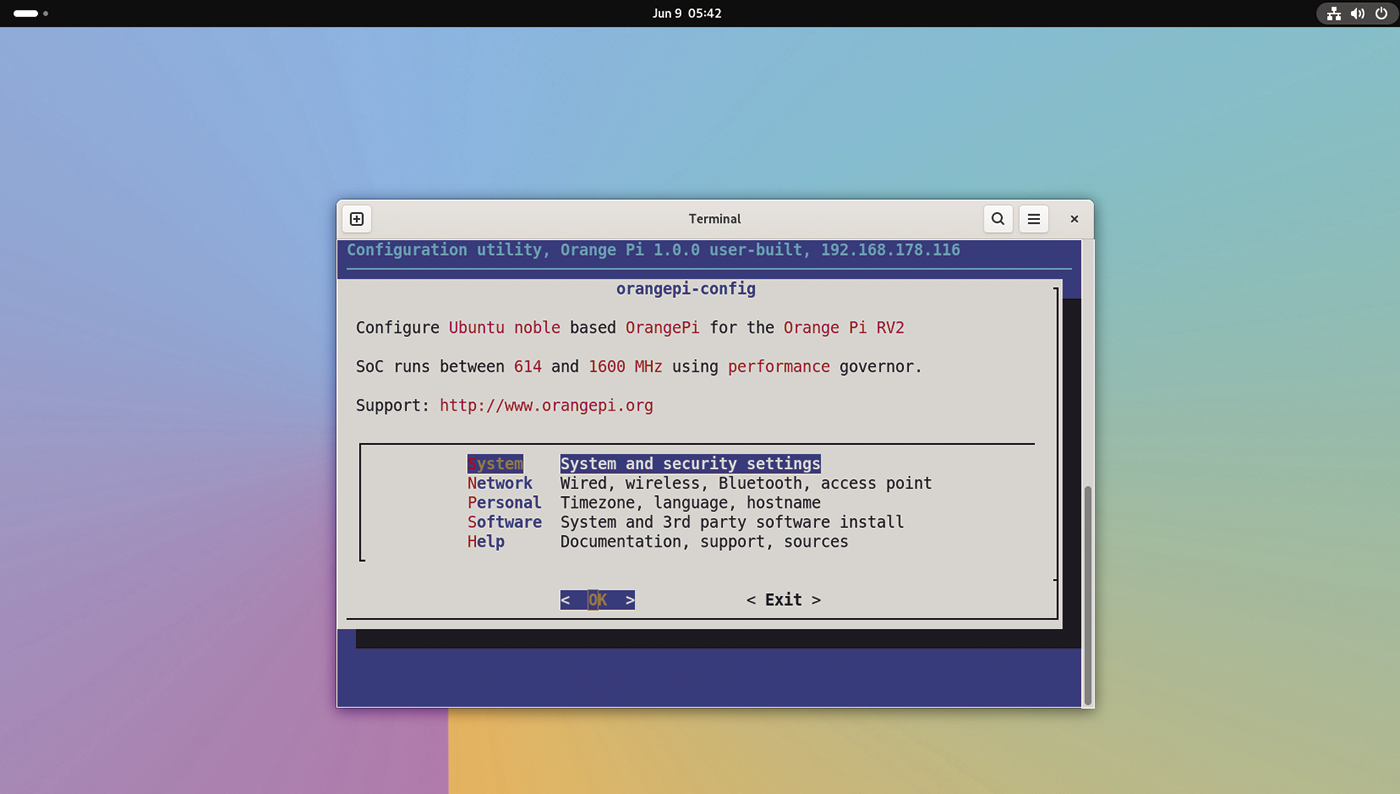Click the network tray icon
Screen dimensions: 1400x794
pyautogui.click(x=1334, y=13)
